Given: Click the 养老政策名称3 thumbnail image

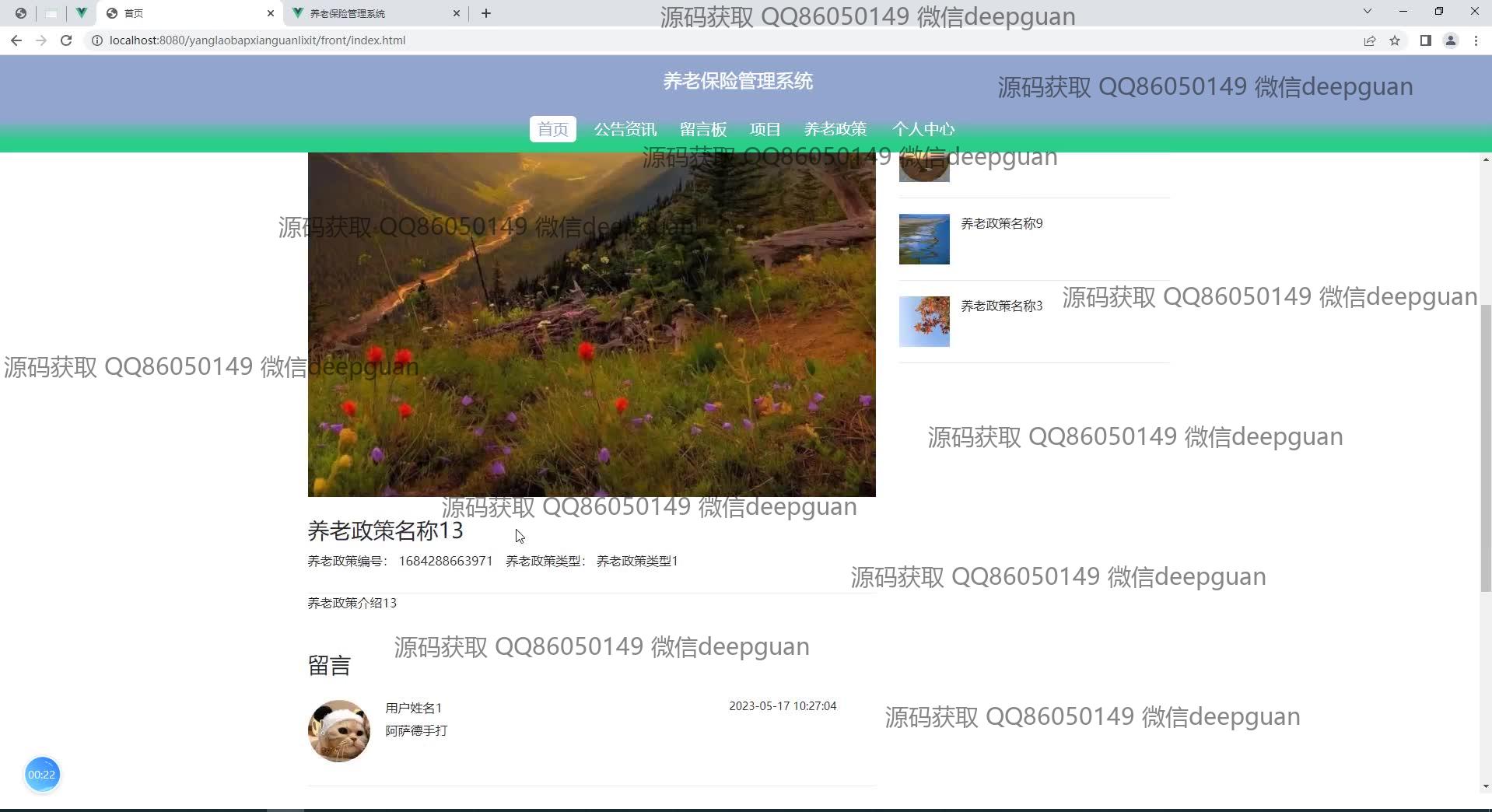Looking at the screenshot, I should (924, 321).
